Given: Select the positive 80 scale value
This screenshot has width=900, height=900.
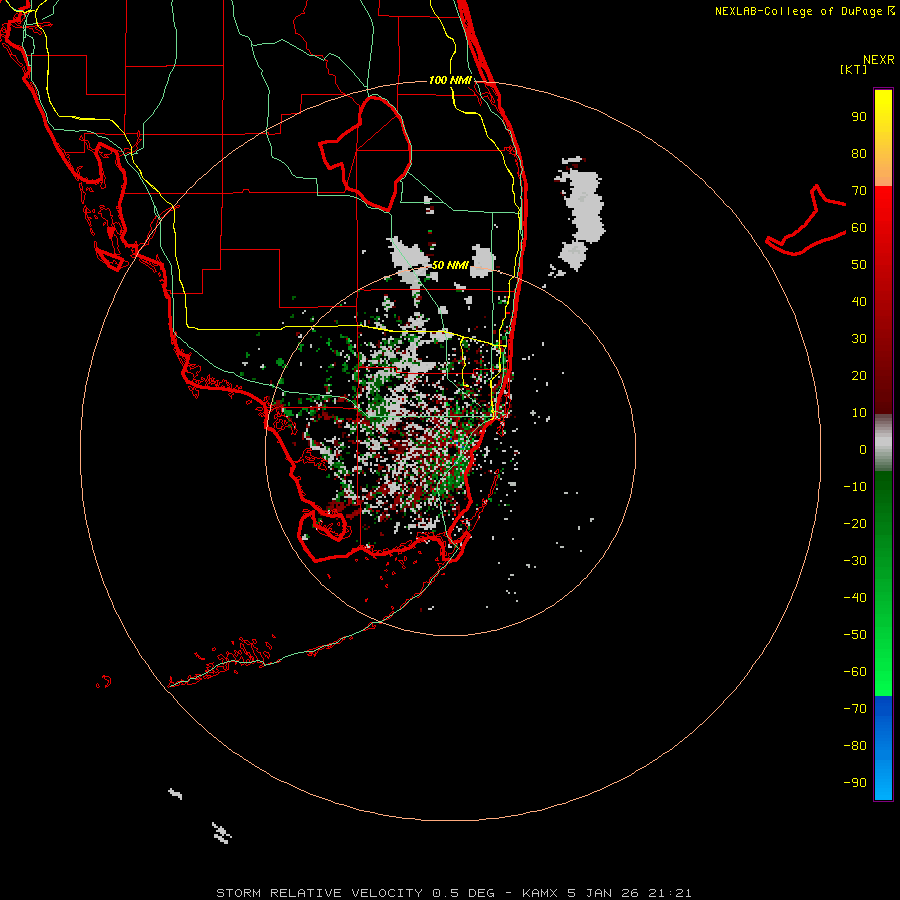Looking at the screenshot, I should coord(859,154).
